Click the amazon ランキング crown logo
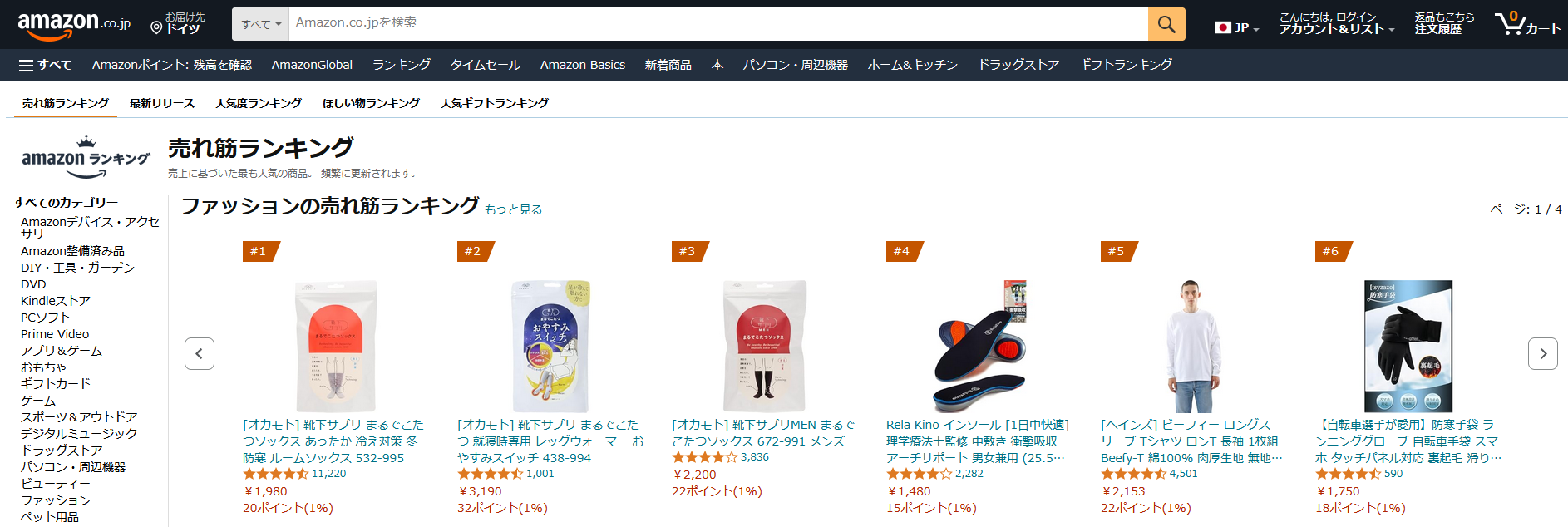Viewport: 1568px width, 527px height. (x=86, y=158)
